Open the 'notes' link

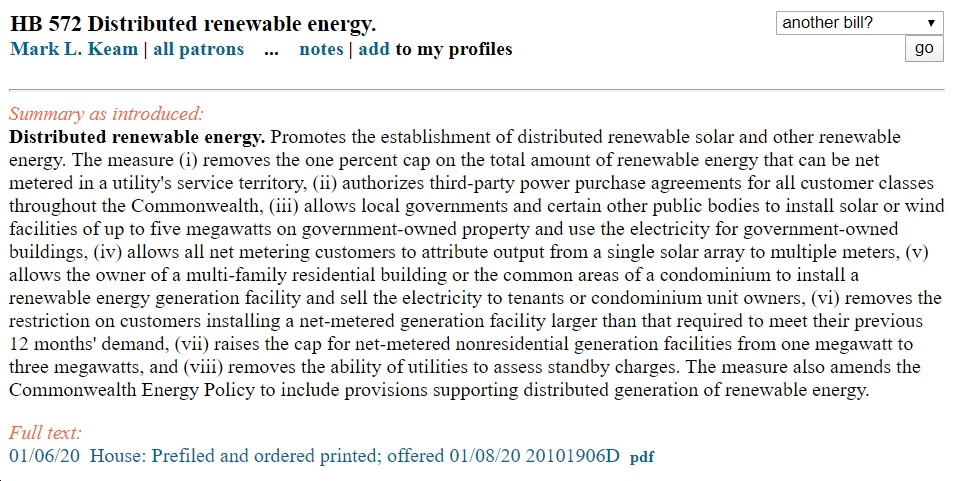pyautogui.click(x=321, y=49)
